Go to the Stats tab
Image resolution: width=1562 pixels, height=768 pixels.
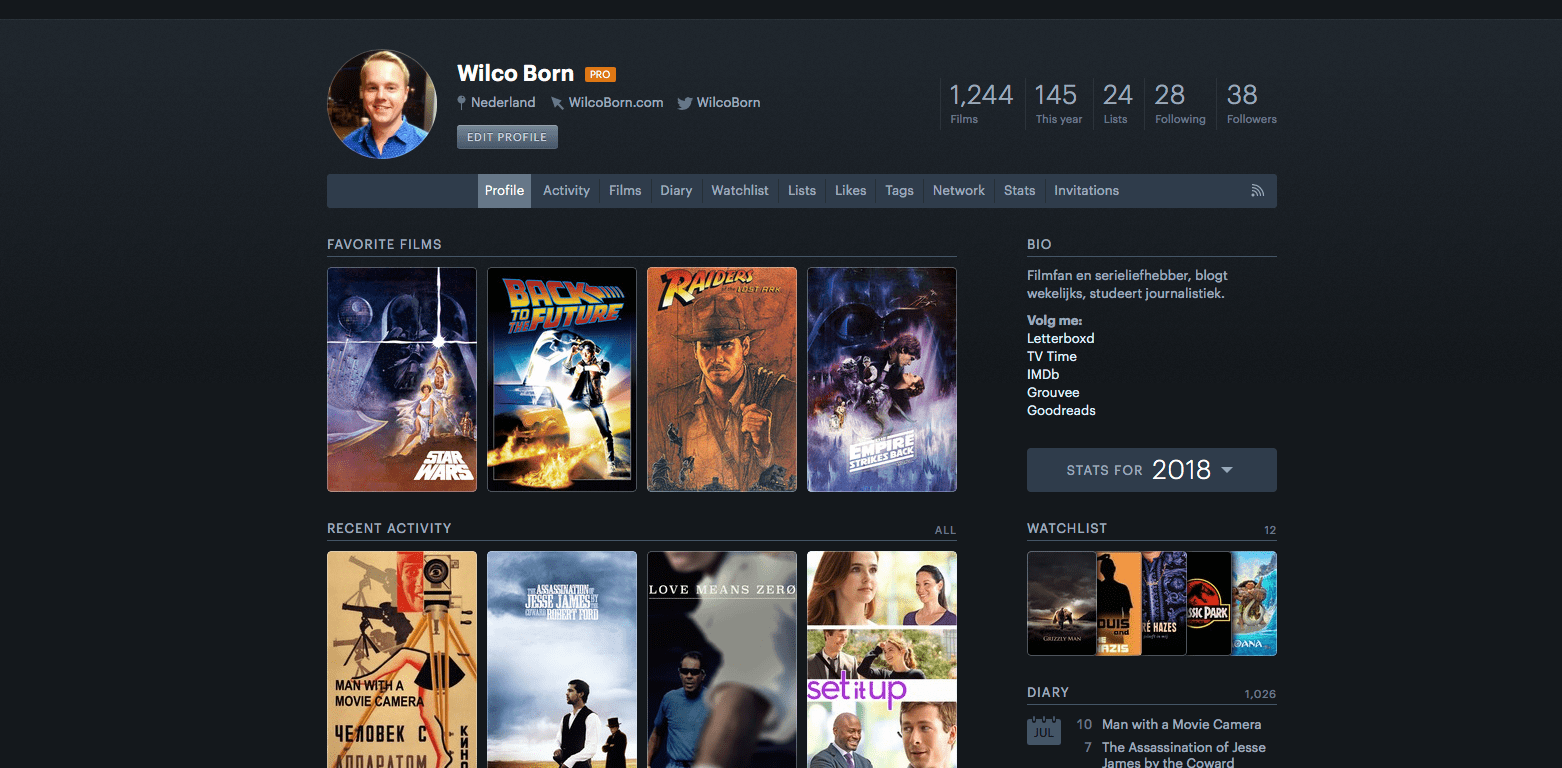1019,191
